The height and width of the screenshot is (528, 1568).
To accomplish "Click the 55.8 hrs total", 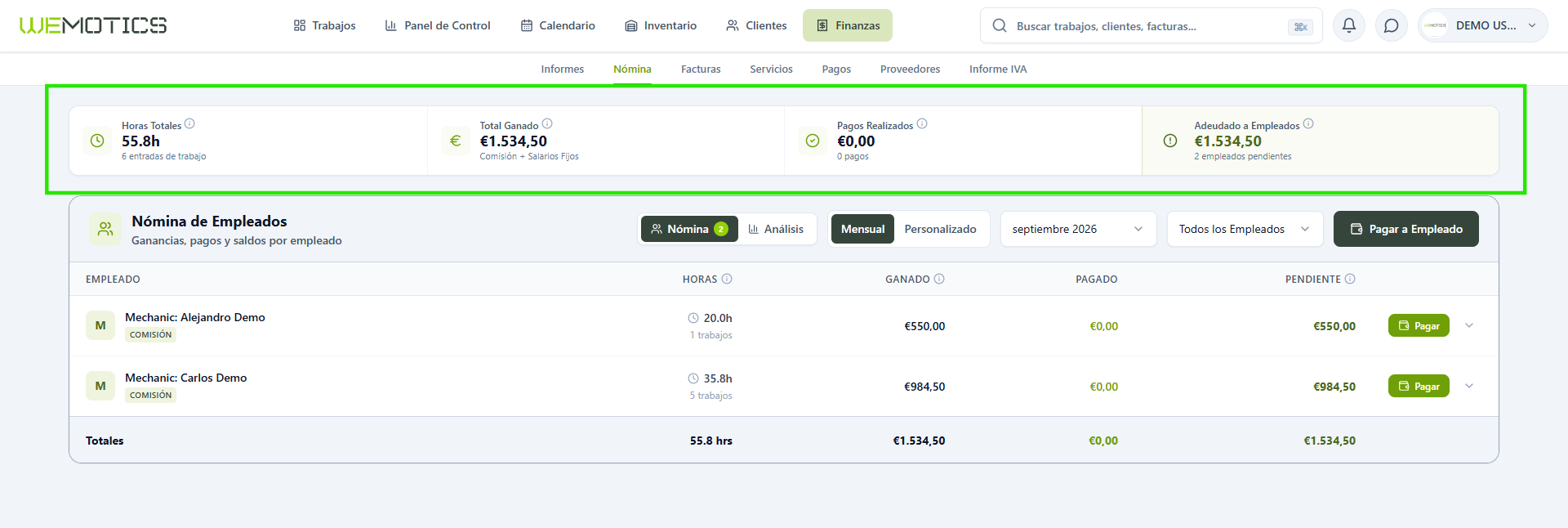I will coord(711,441).
